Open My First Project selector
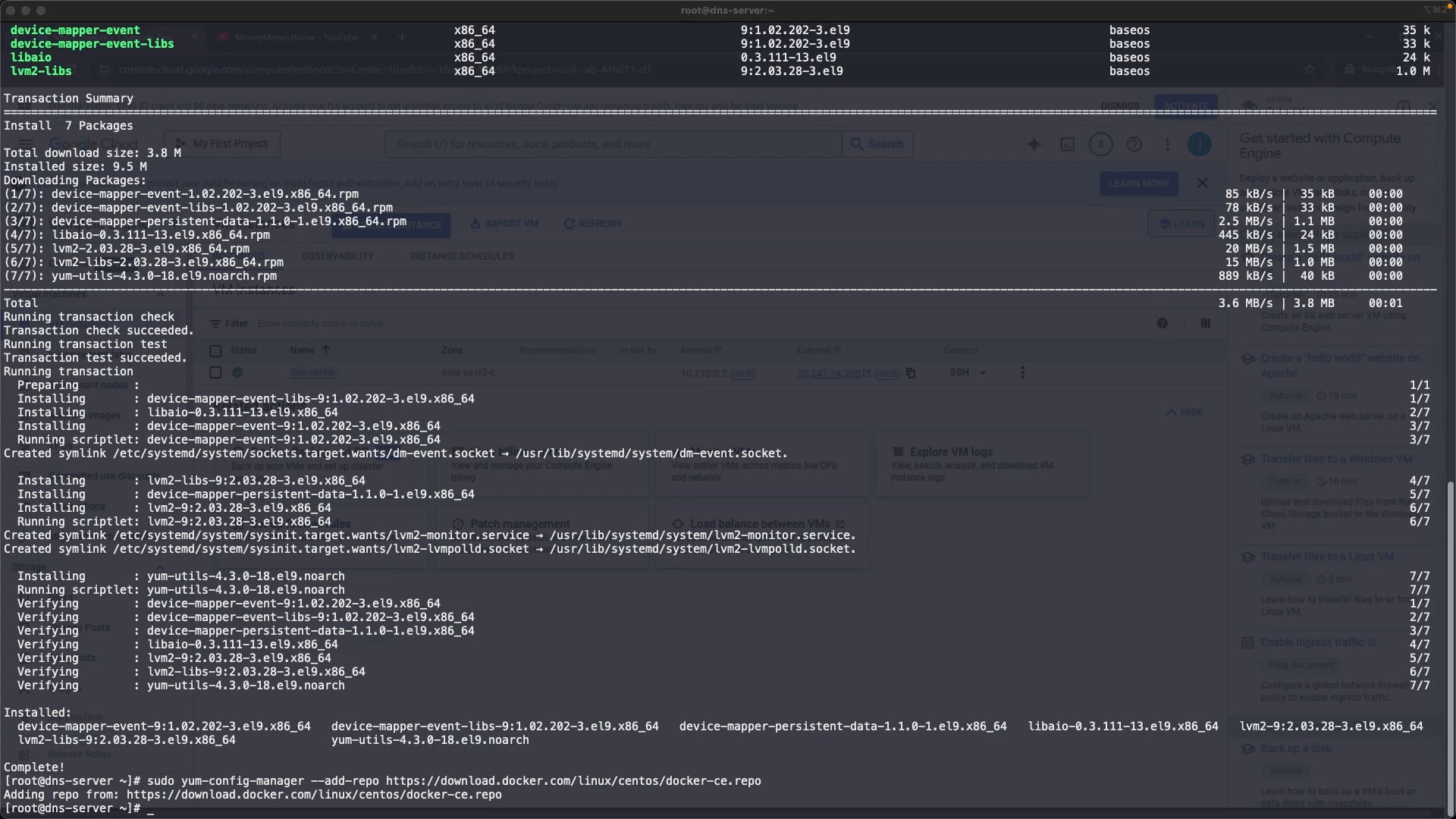Screen dimensions: 1456x819 222,144
